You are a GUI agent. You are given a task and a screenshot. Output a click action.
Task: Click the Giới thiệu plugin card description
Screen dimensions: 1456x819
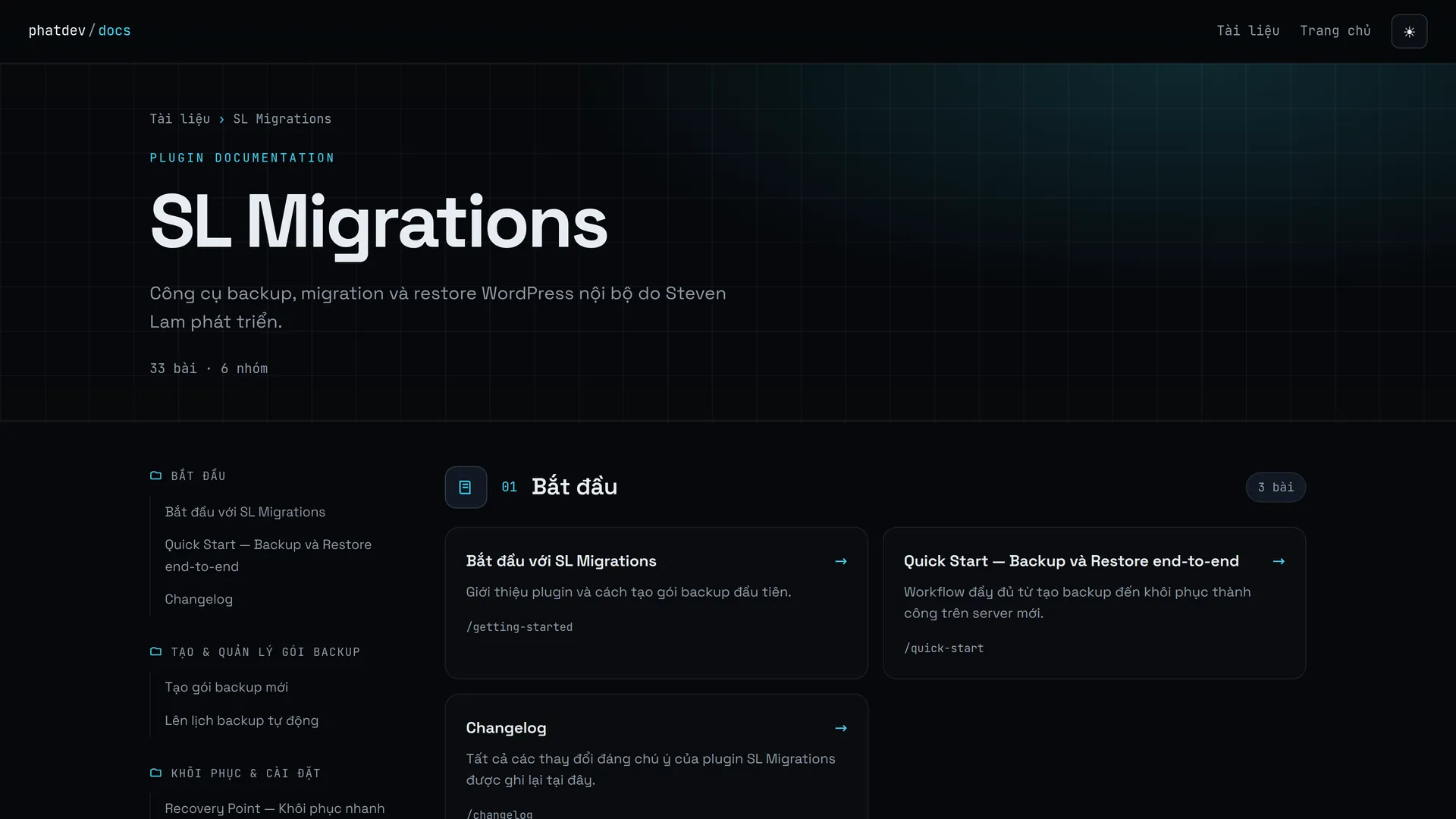pyautogui.click(x=628, y=592)
